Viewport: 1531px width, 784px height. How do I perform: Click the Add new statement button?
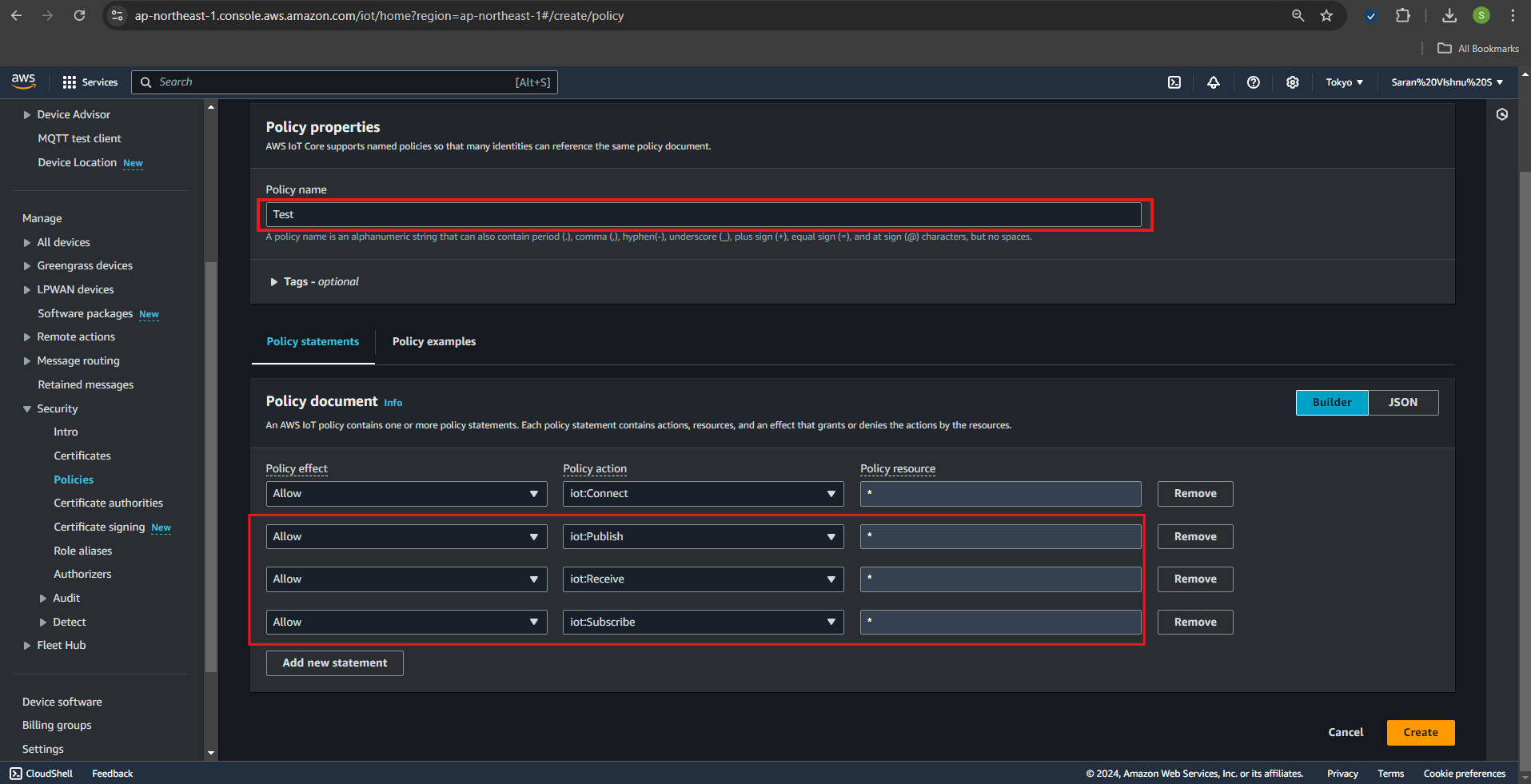coord(334,663)
